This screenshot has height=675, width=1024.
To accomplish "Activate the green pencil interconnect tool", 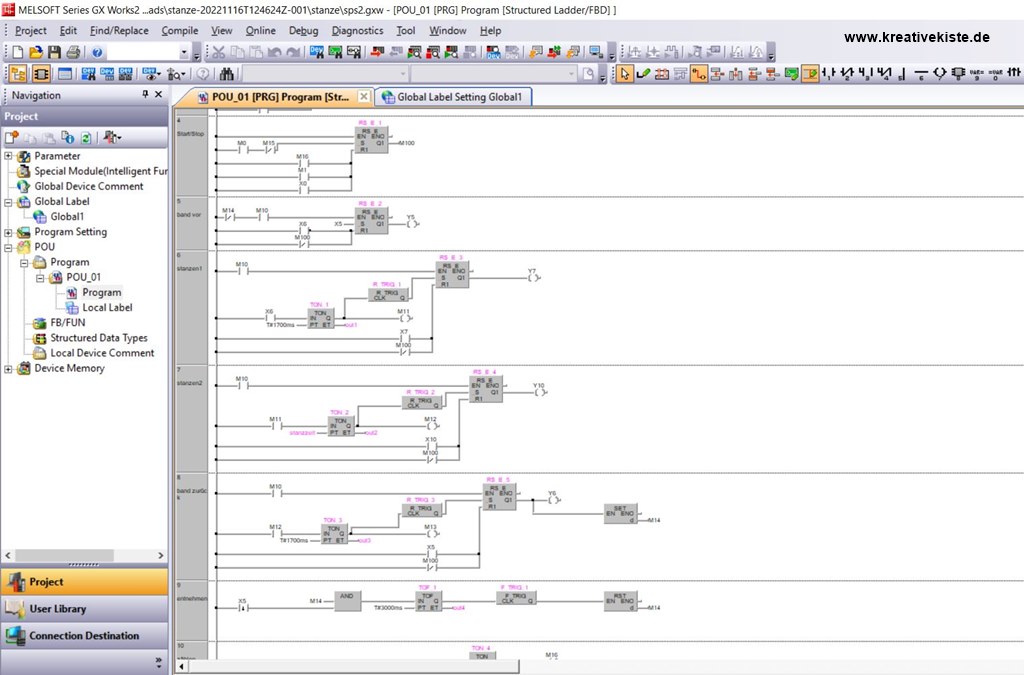I will tap(643, 74).
